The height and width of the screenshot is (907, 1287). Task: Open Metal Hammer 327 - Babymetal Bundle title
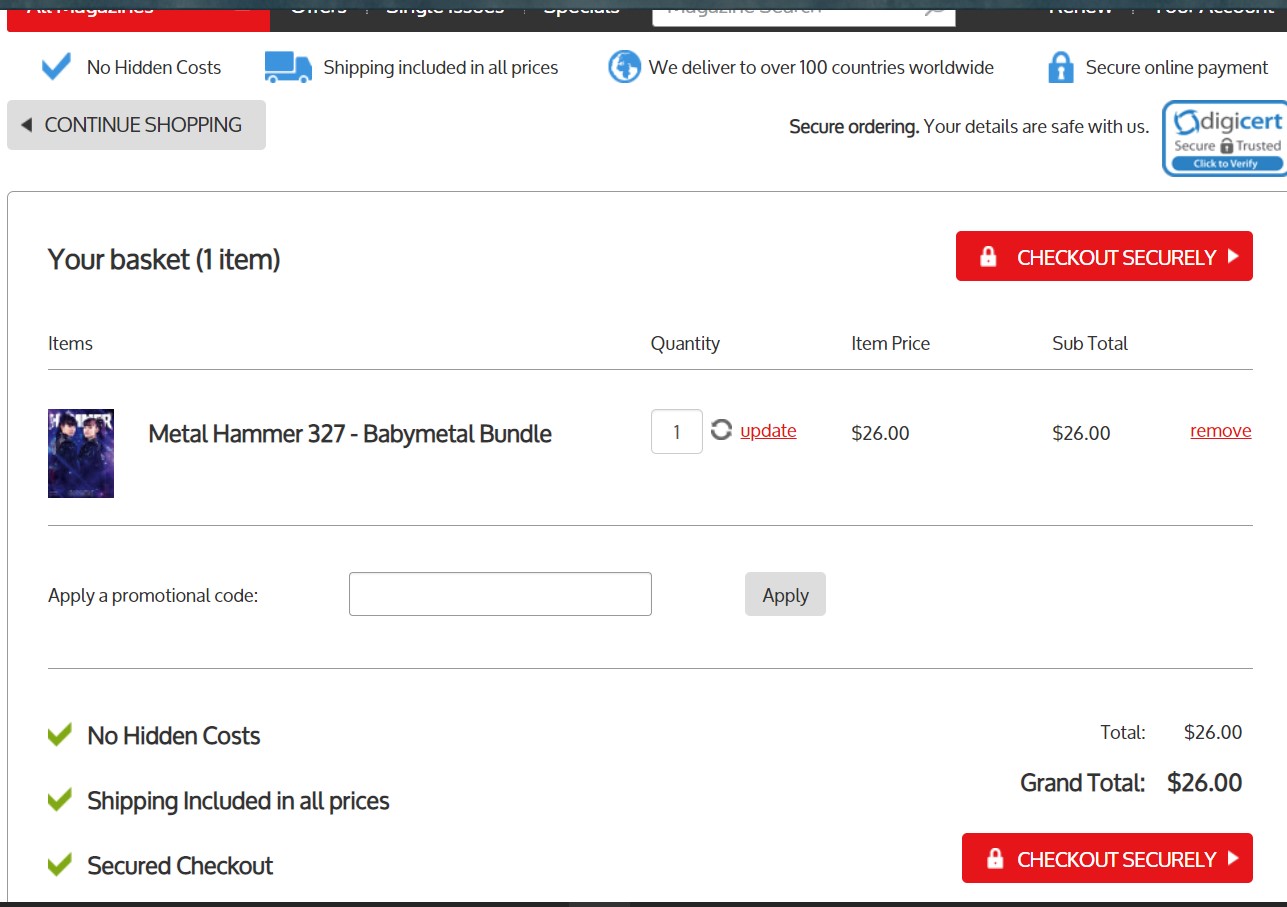tap(350, 433)
